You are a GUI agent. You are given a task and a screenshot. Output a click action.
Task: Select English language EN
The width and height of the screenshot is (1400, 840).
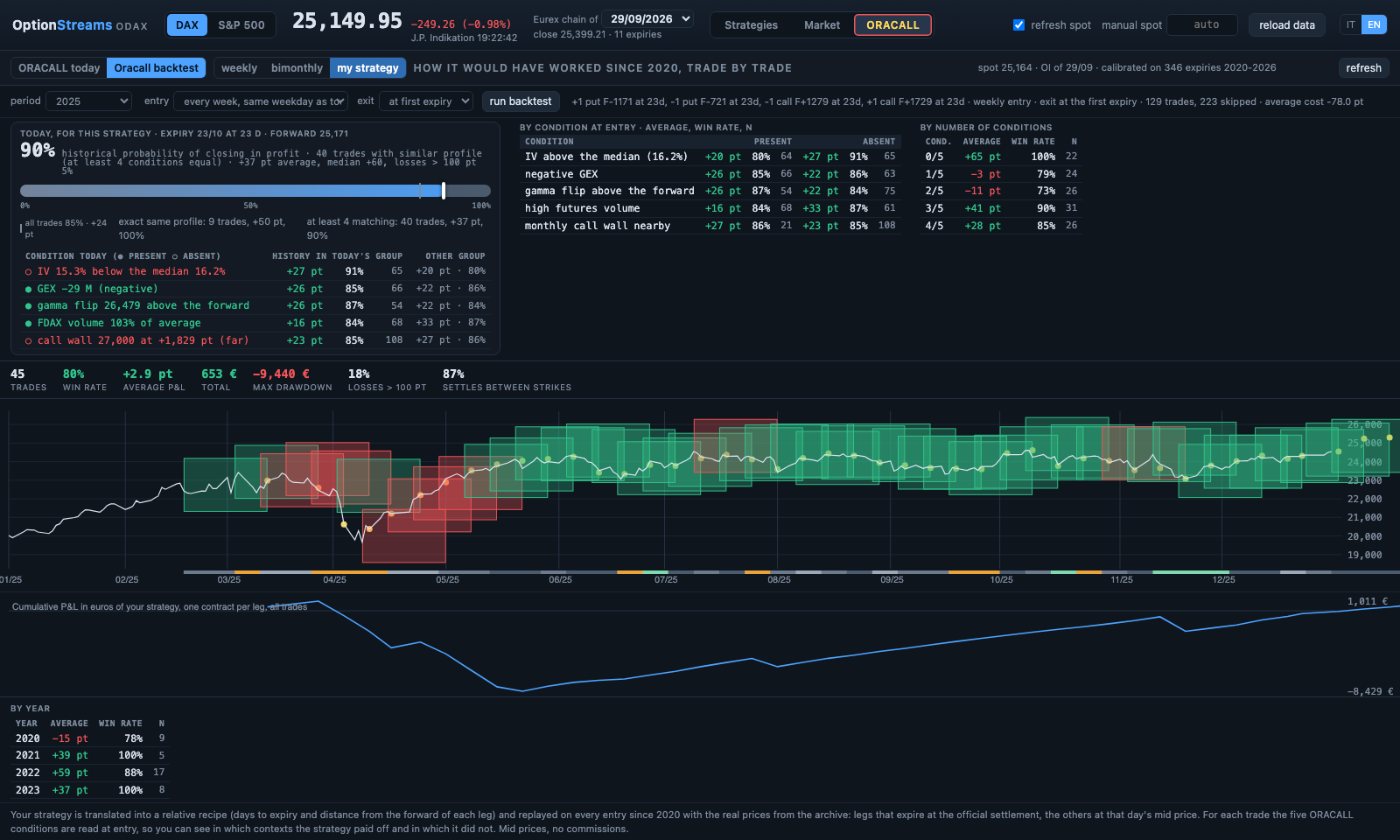tap(1374, 25)
